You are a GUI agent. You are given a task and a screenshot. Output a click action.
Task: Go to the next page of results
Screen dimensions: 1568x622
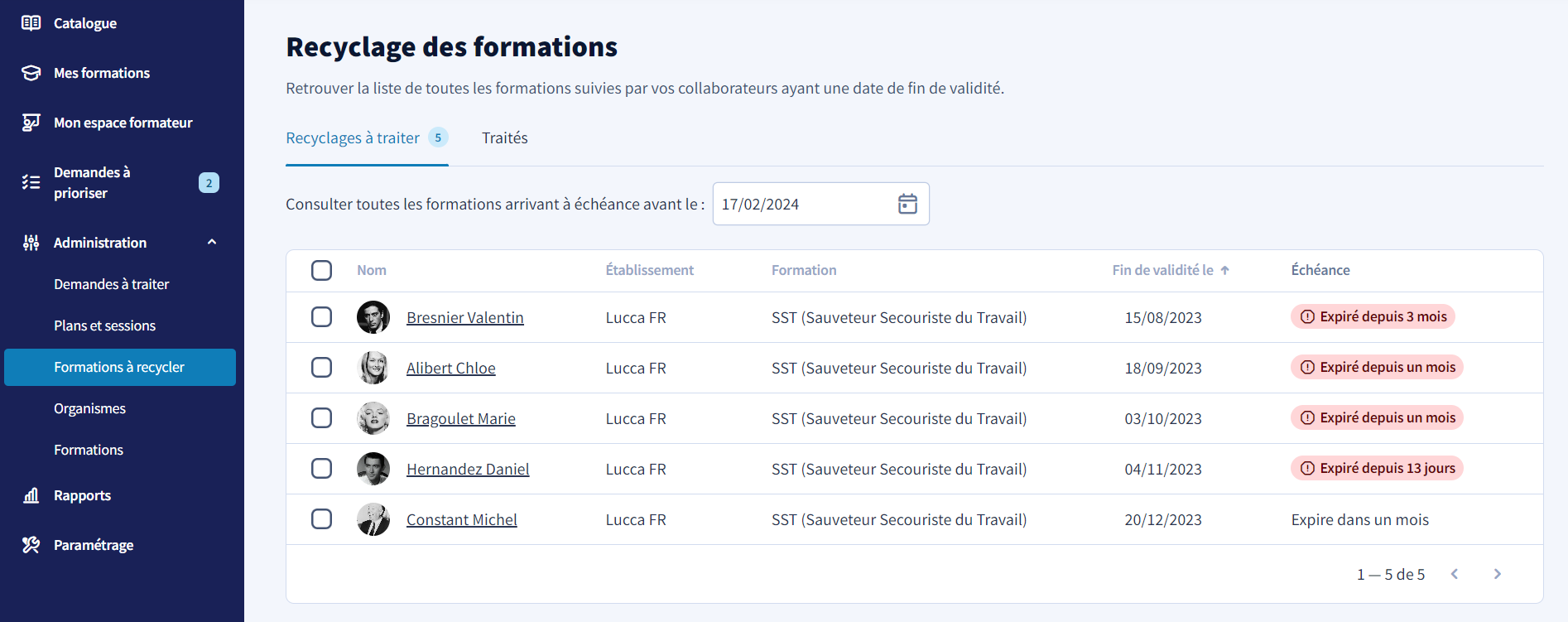(x=1497, y=574)
